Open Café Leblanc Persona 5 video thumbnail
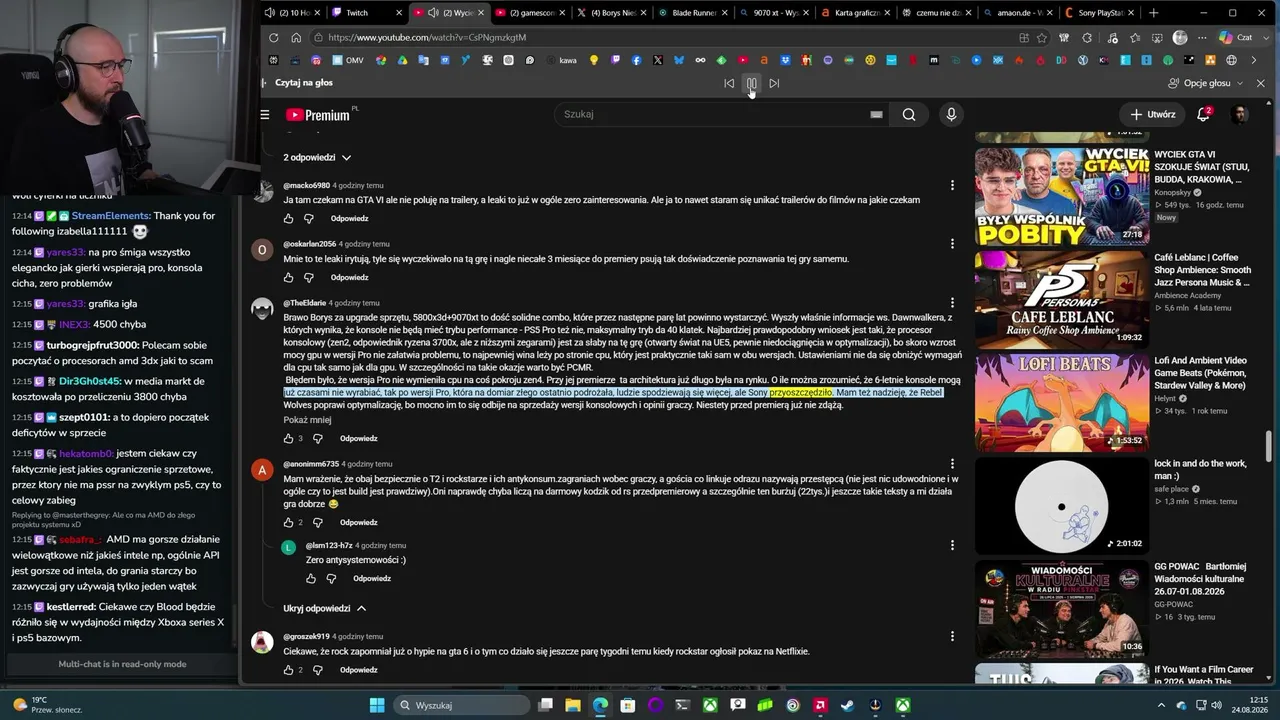This screenshot has width=1280, height=720. [1061, 299]
